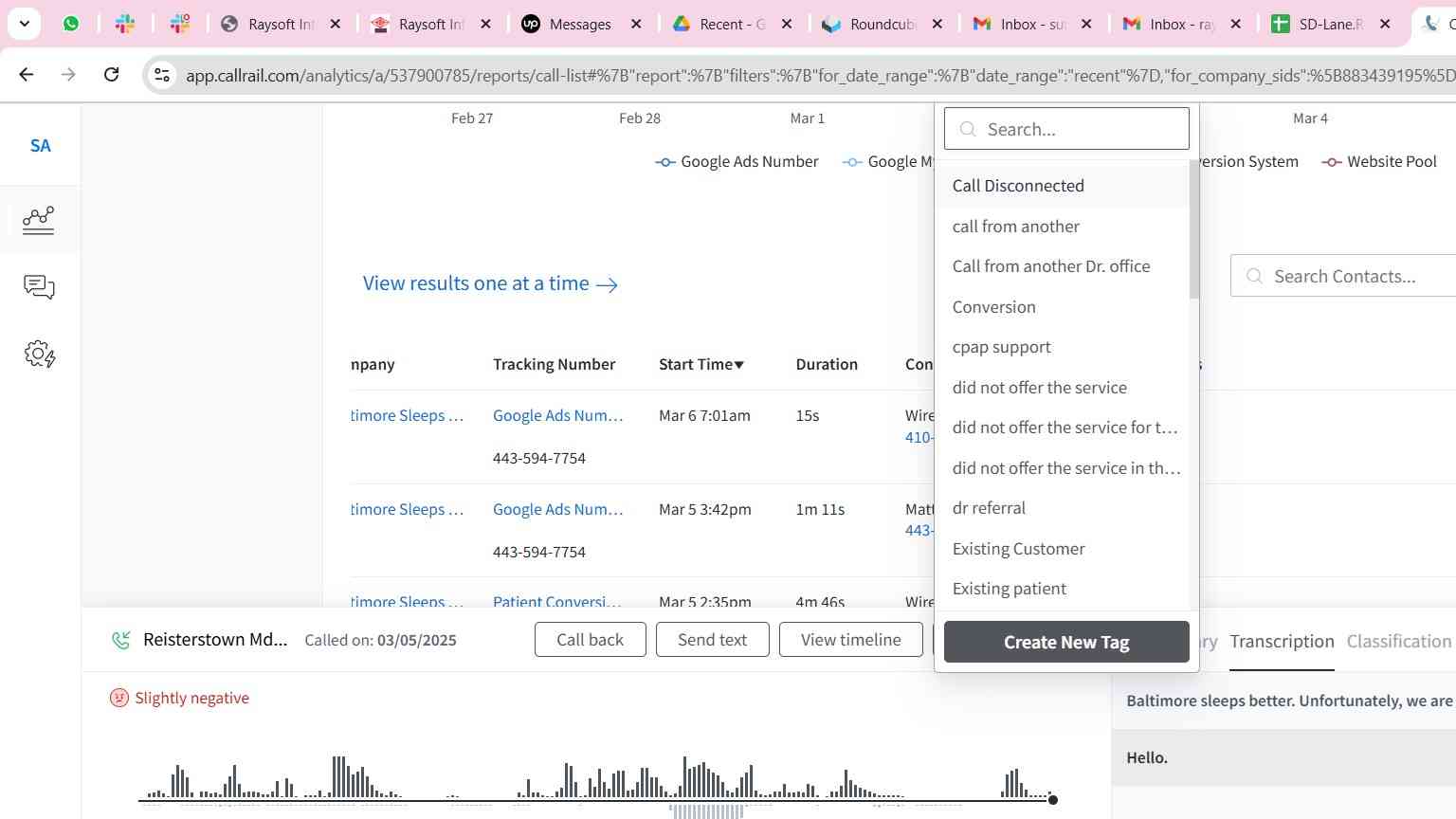Go back with browser back arrow
This screenshot has width=1456, height=819.
coord(27,74)
